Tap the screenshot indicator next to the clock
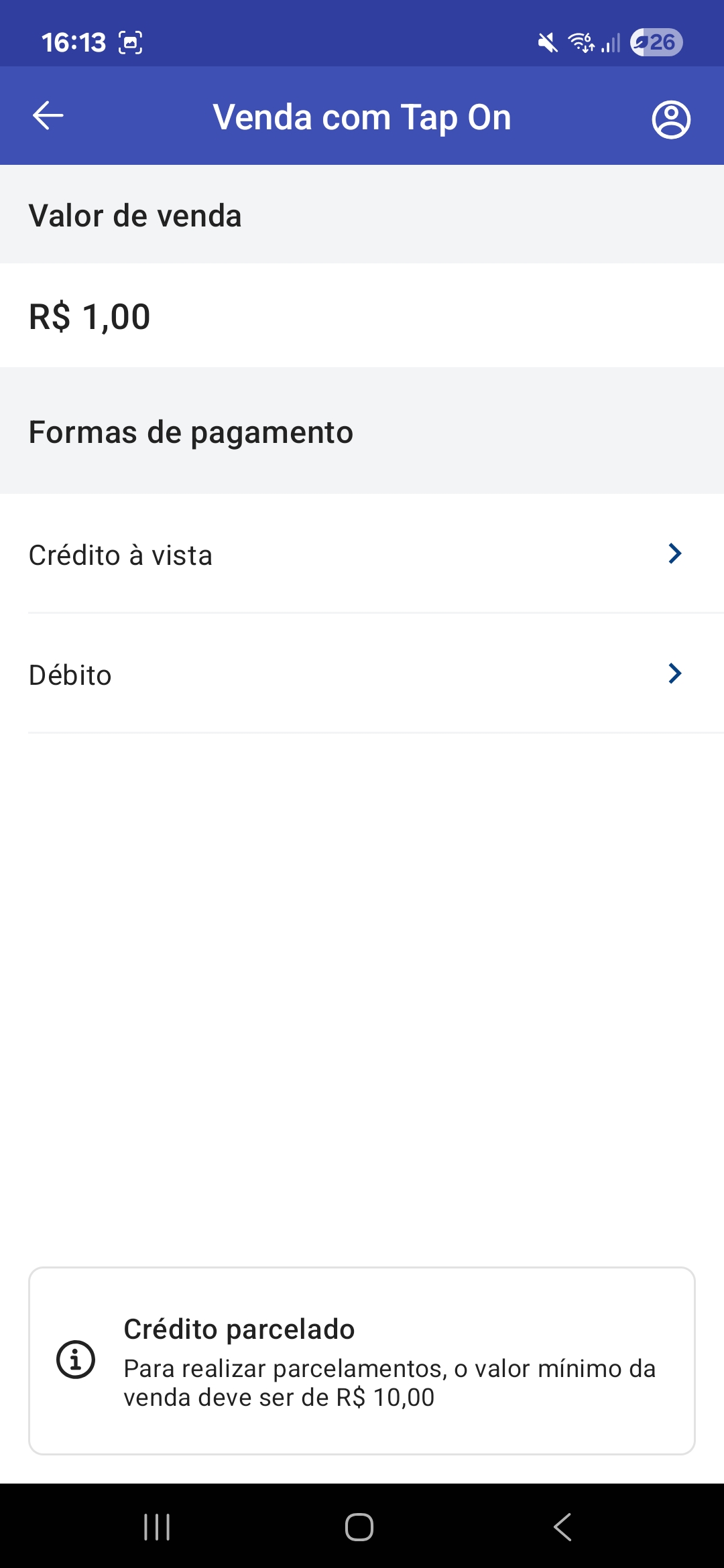The width and height of the screenshot is (724, 1568). 131,43
